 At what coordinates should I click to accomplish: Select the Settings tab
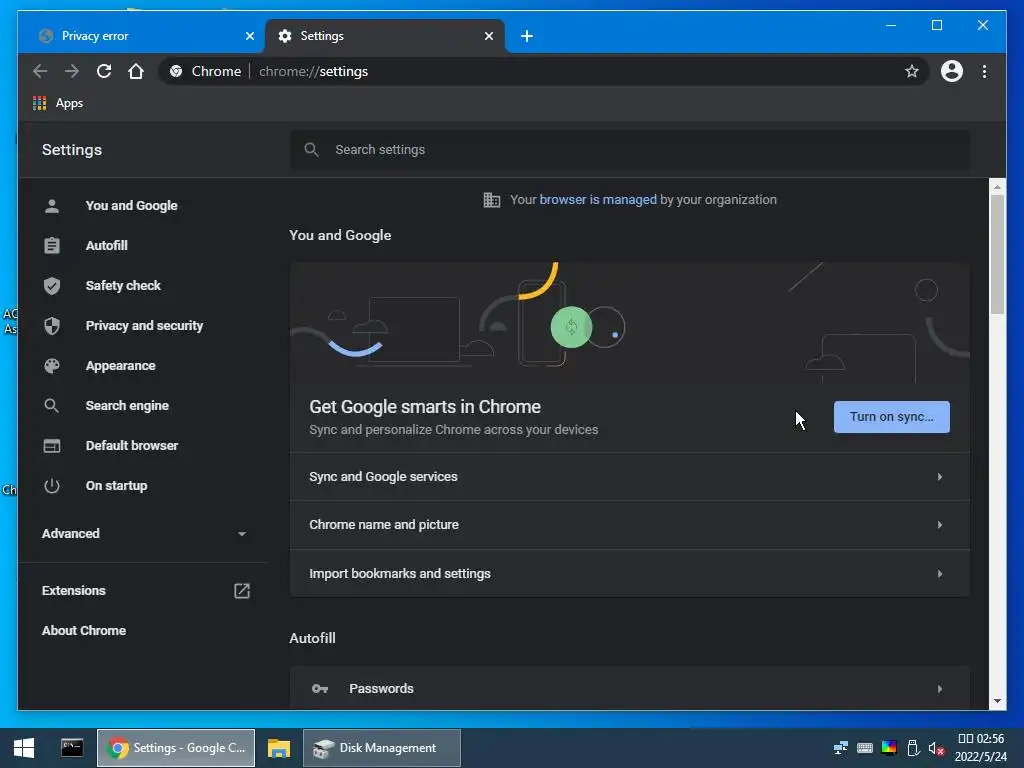pyautogui.click(x=385, y=36)
